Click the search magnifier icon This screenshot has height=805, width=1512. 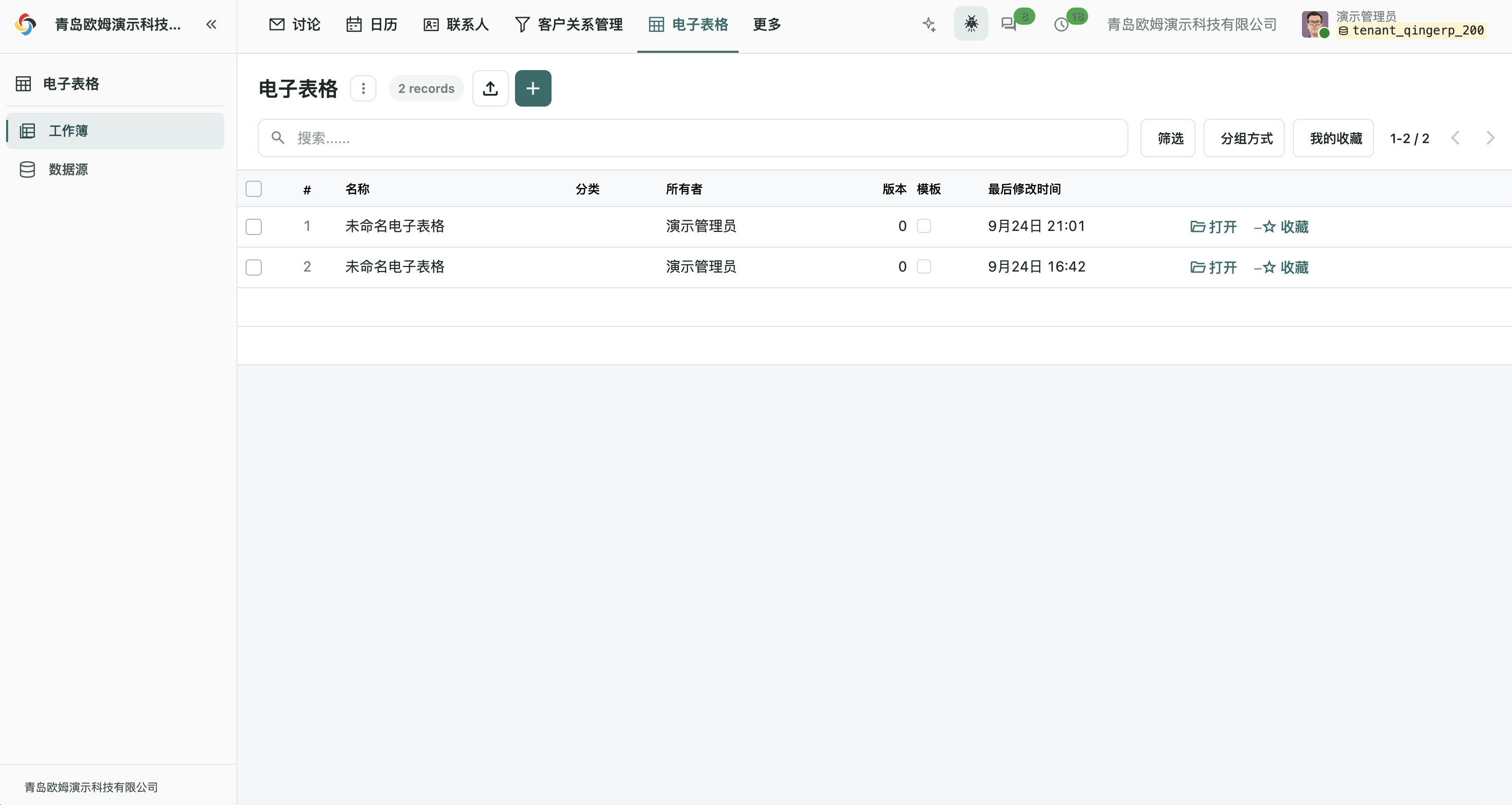coord(278,138)
